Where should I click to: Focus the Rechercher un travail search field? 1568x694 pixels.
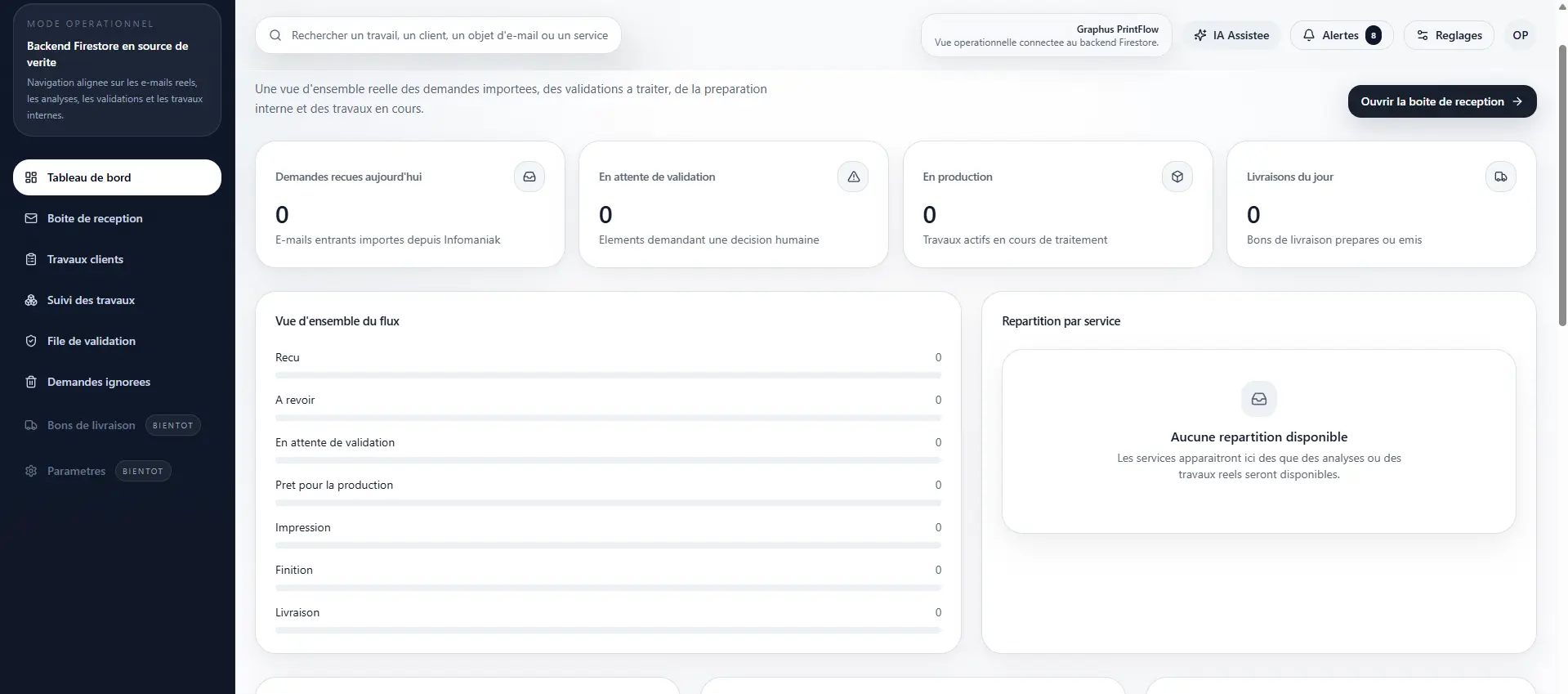click(438, 35)
